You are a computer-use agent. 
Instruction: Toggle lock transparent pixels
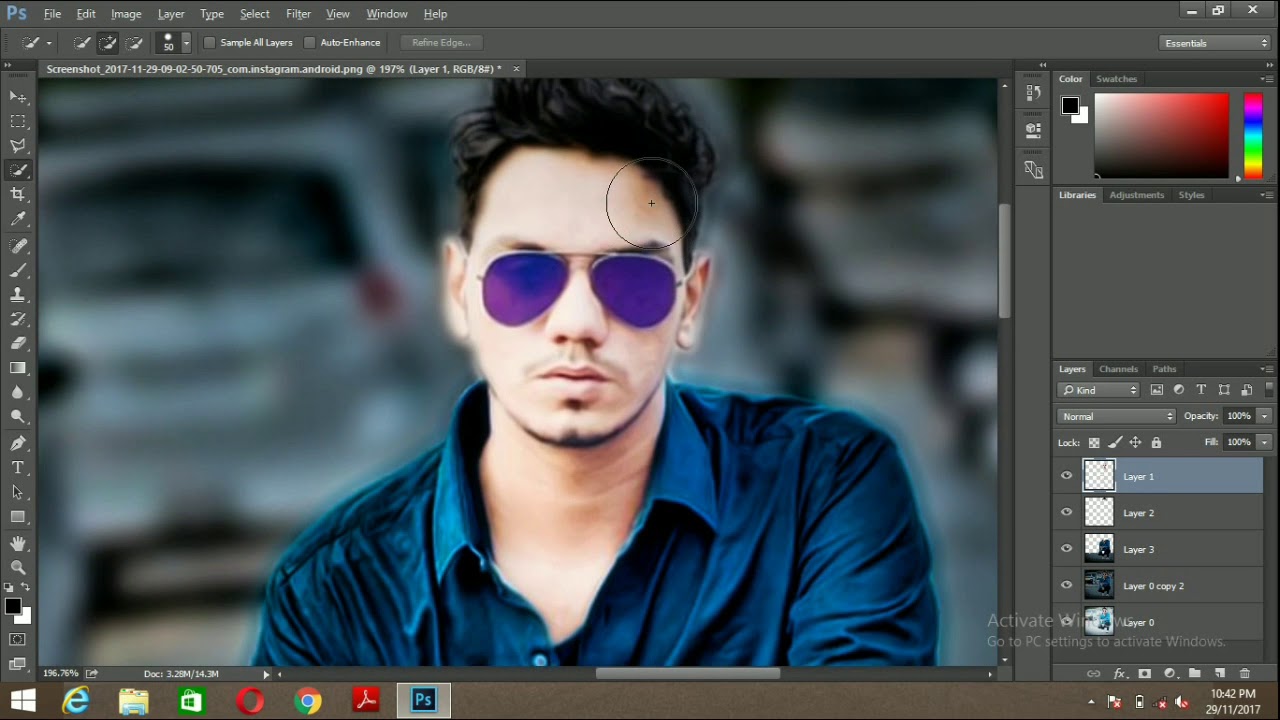click(x=1094, y=442)
